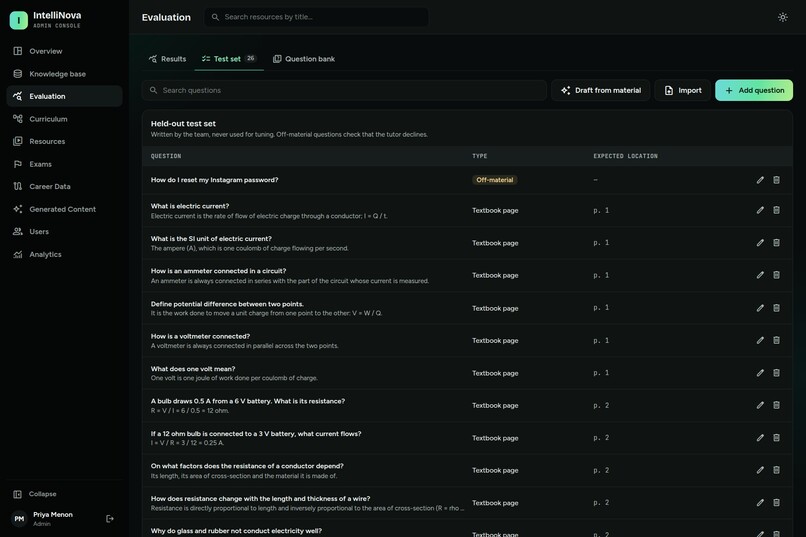Click the Add question button
The height and width of the screenshot is (537, 806).
tap(754, 90)
